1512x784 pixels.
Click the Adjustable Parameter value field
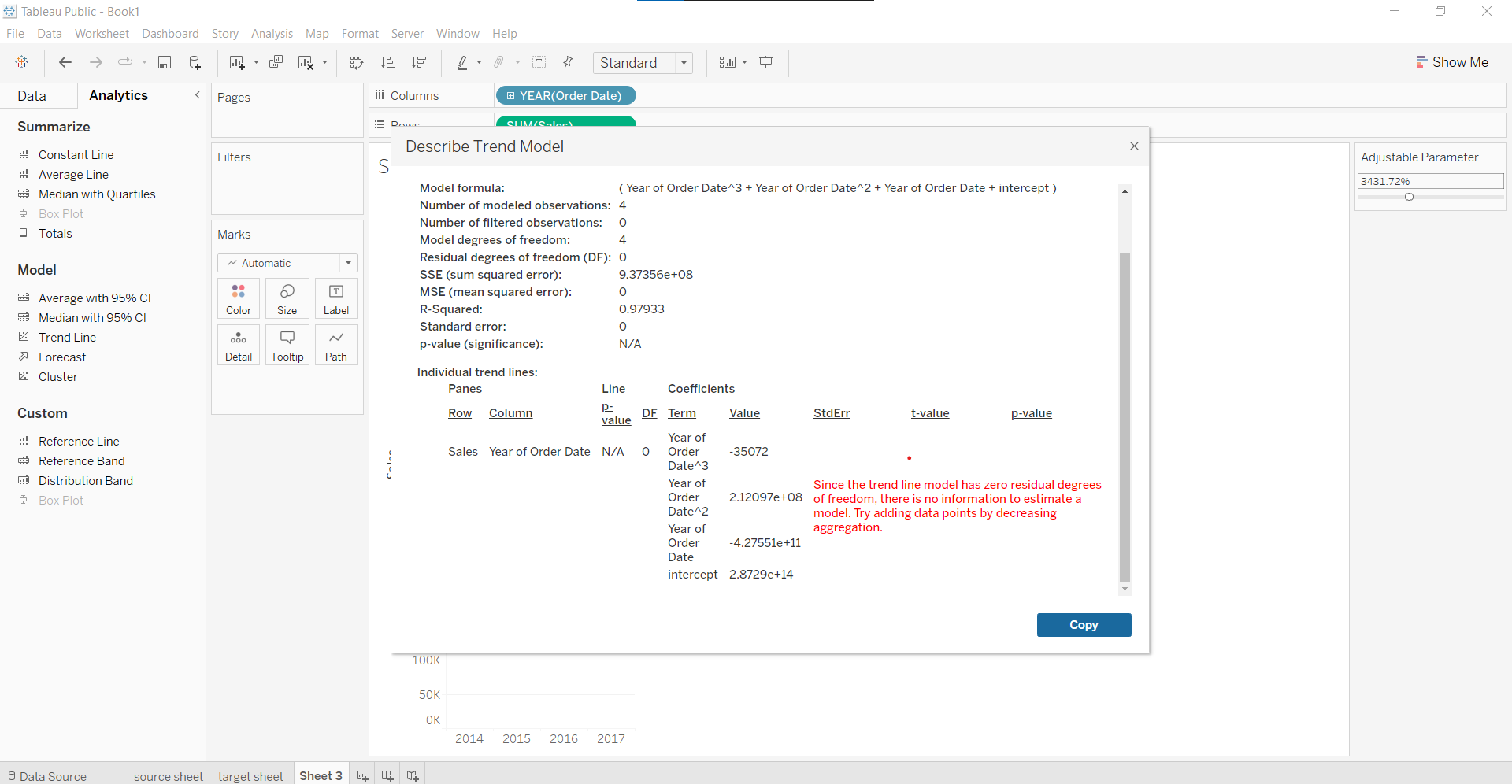coord(1430,181)
